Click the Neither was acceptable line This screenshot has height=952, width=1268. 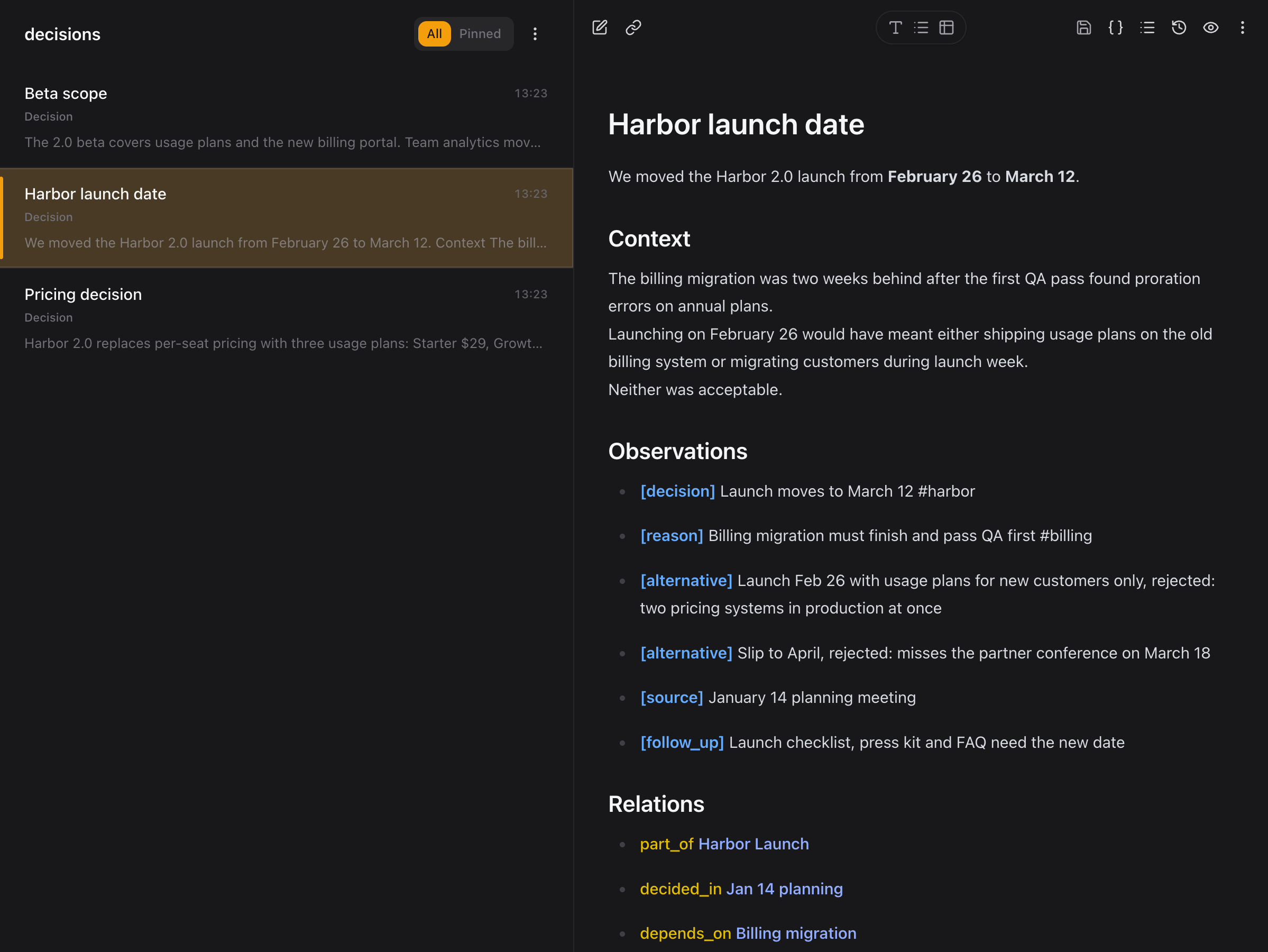695,389
